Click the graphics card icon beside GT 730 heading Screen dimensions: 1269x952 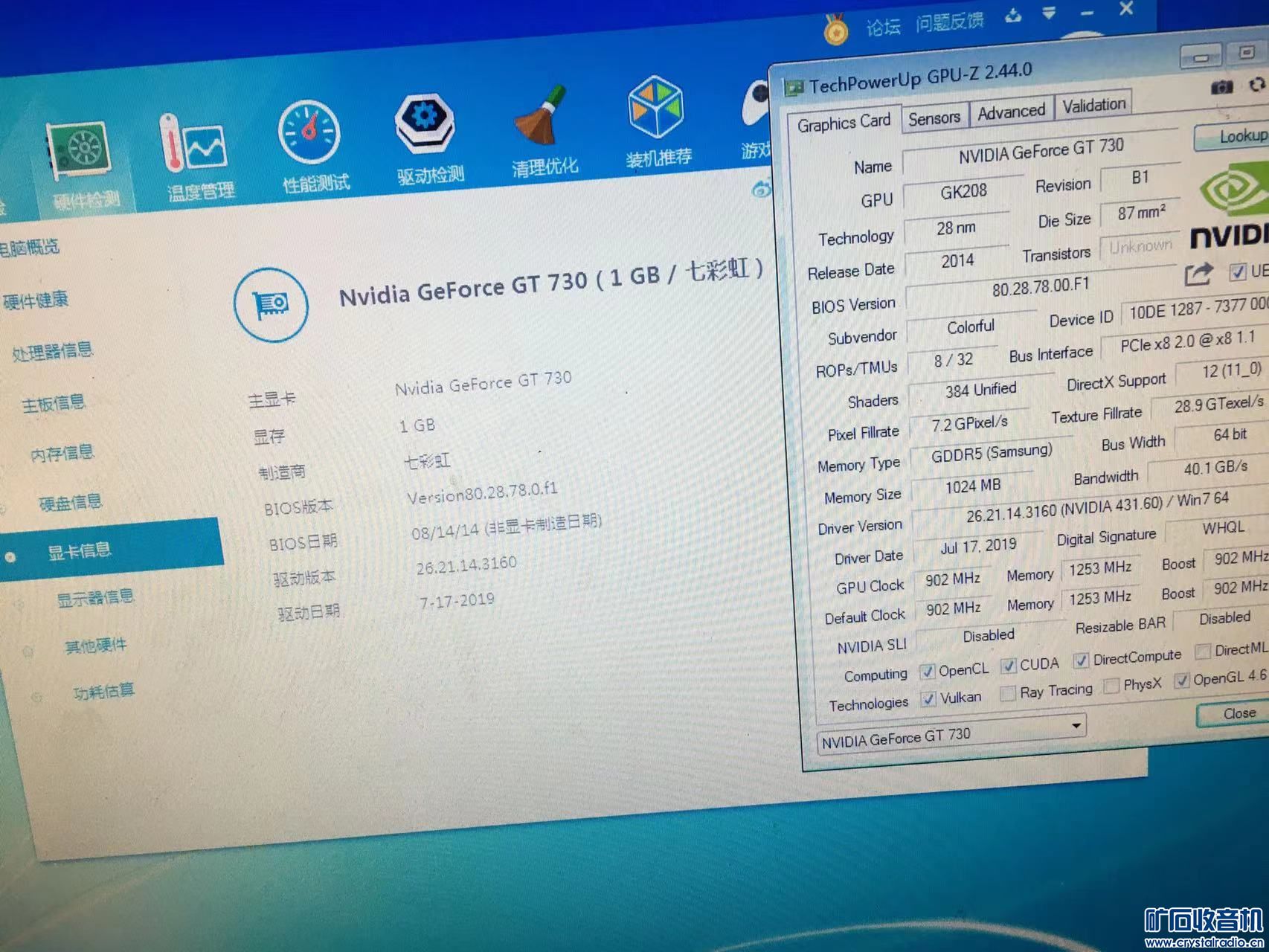coord(271,305)
